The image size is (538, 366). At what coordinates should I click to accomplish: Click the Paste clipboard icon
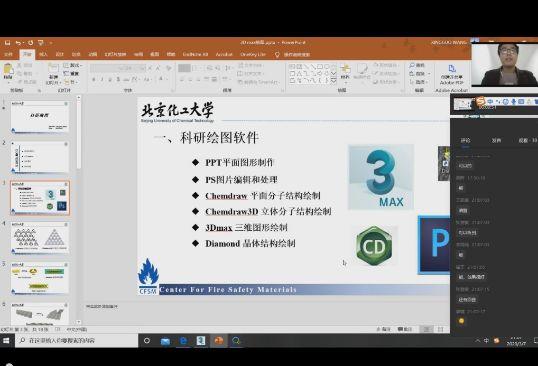coord(8,71)
